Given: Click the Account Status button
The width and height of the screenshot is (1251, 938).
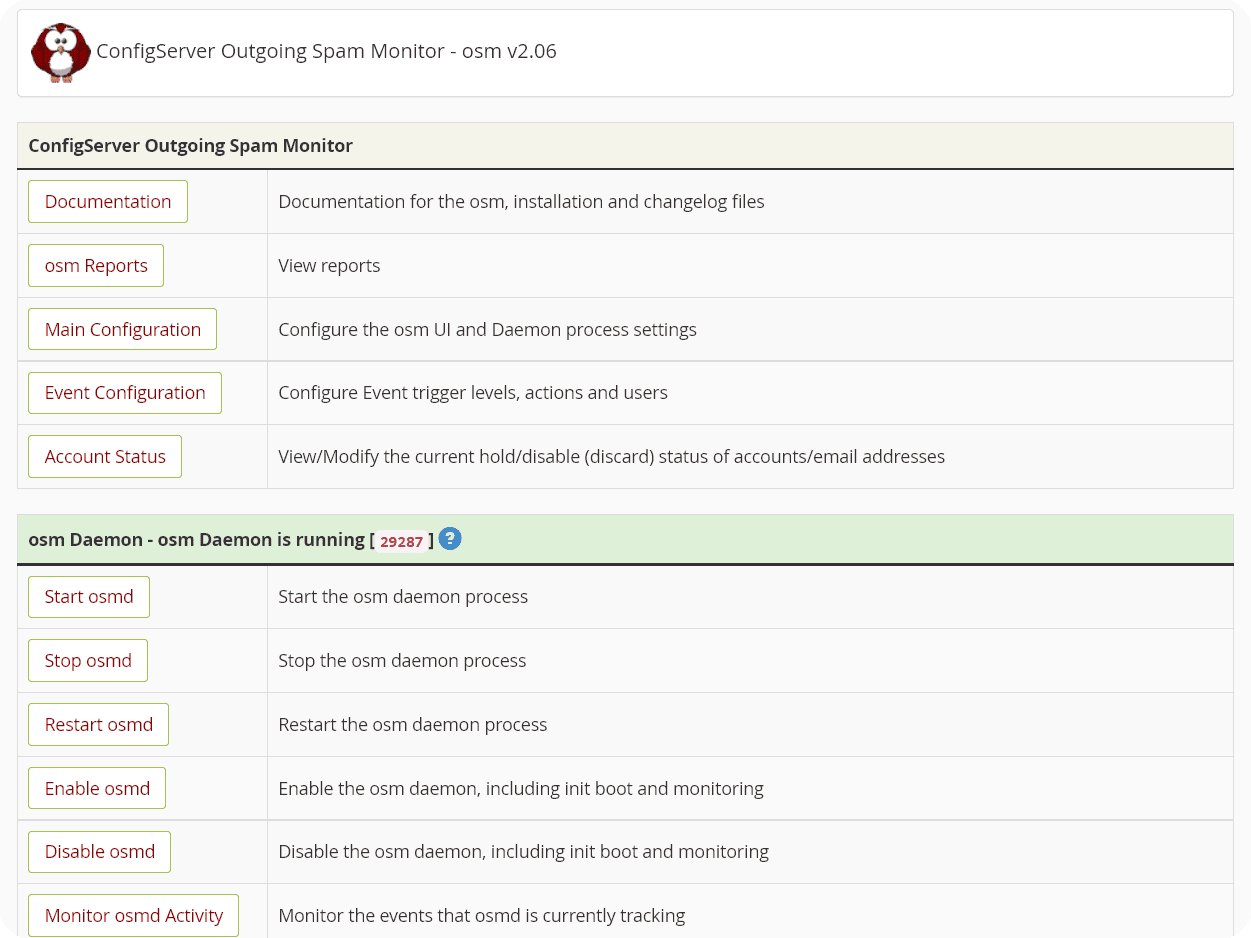Looking at the screenshot, I should click(105, 457).
